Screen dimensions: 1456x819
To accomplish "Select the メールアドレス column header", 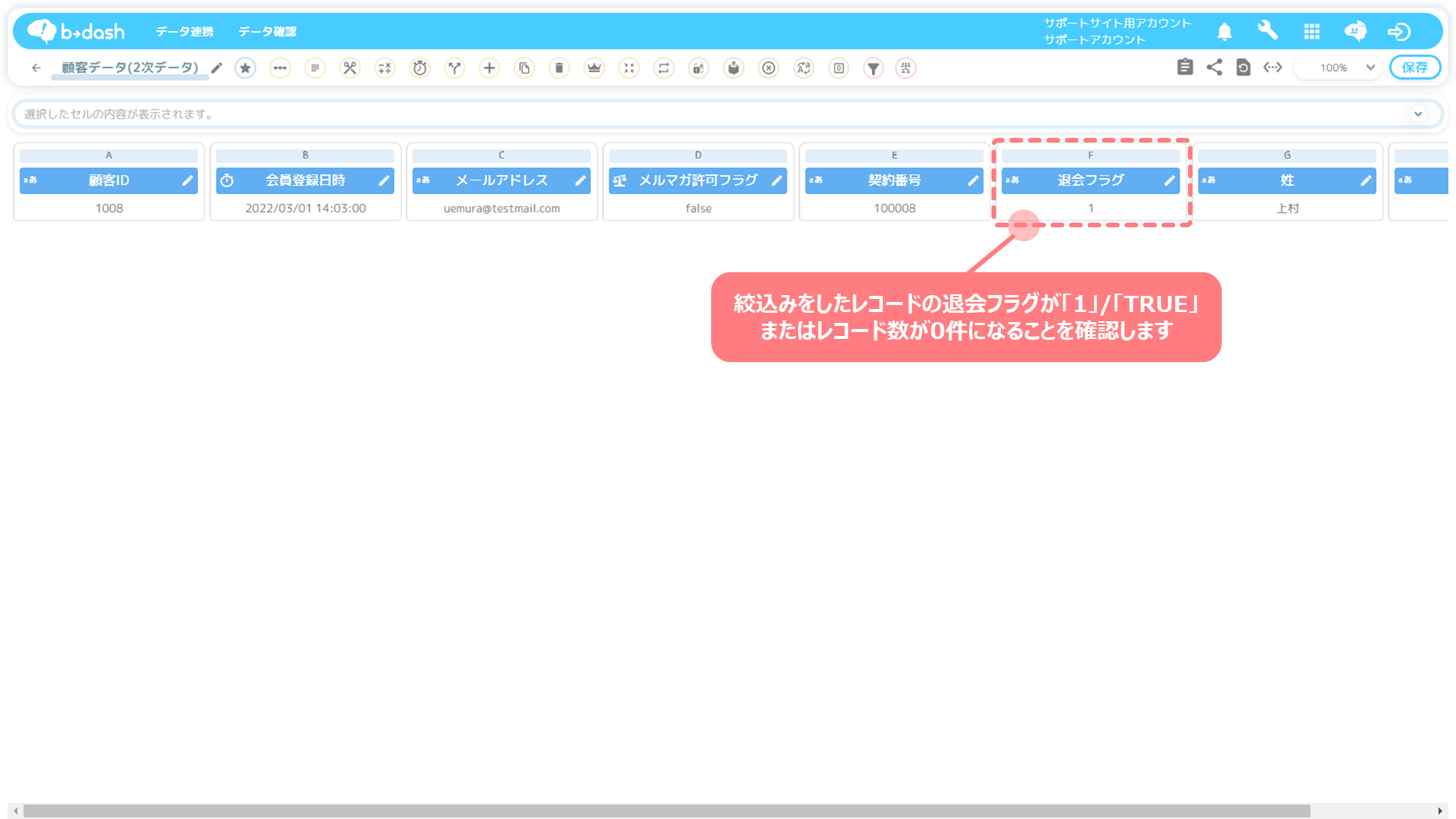I will tap(502, 180).
